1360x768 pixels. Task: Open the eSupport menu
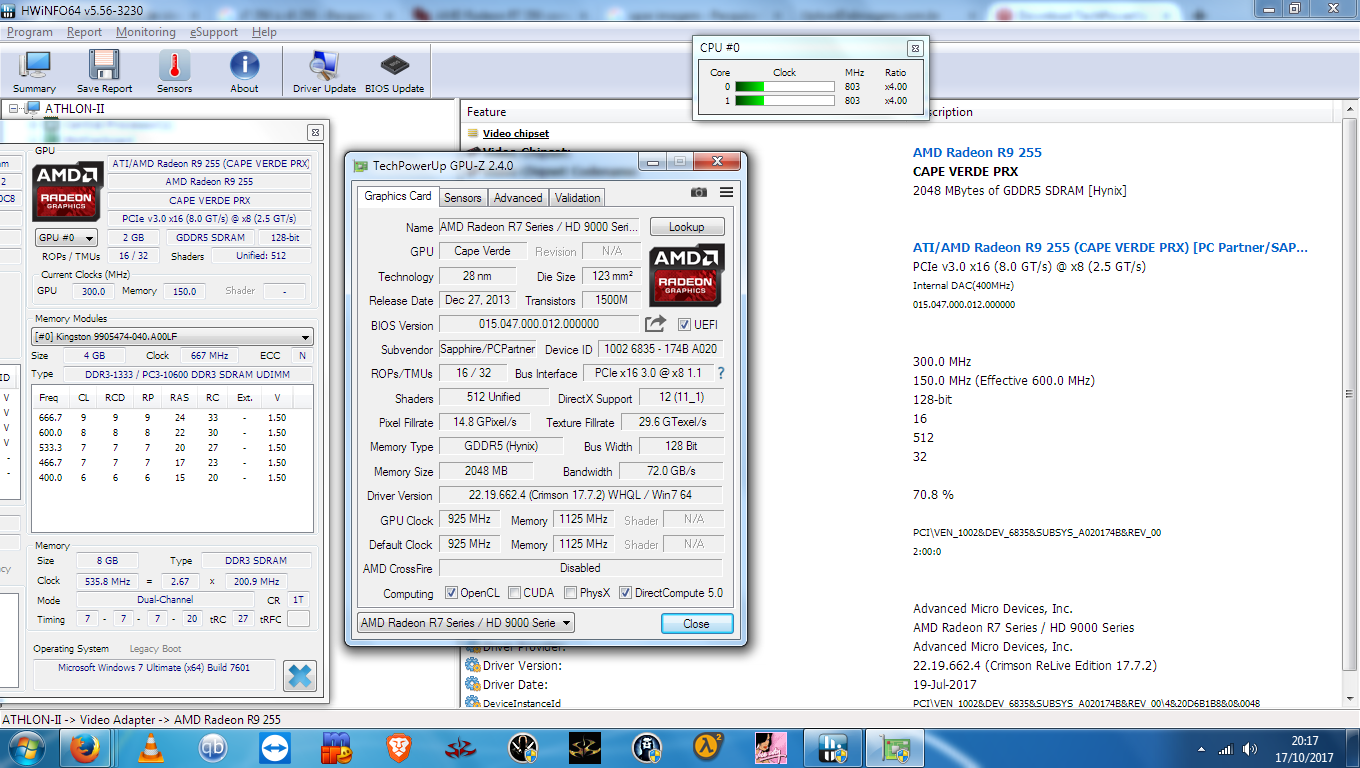[x=214, y=32]
